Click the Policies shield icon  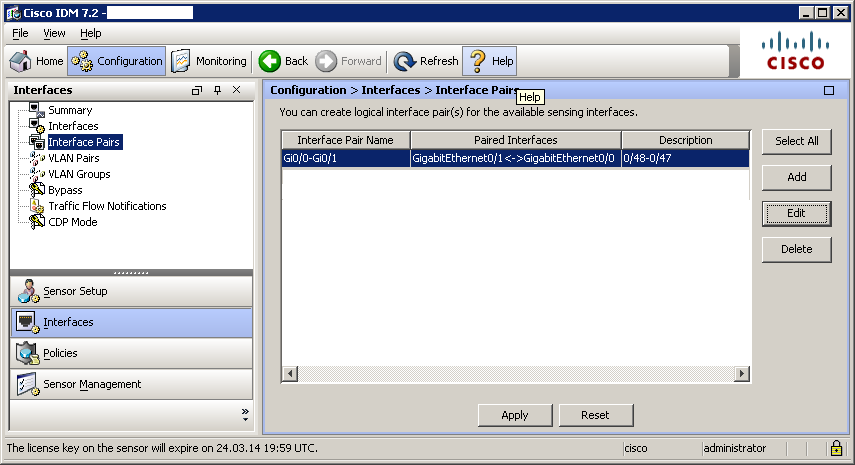(x=27, y=353)
